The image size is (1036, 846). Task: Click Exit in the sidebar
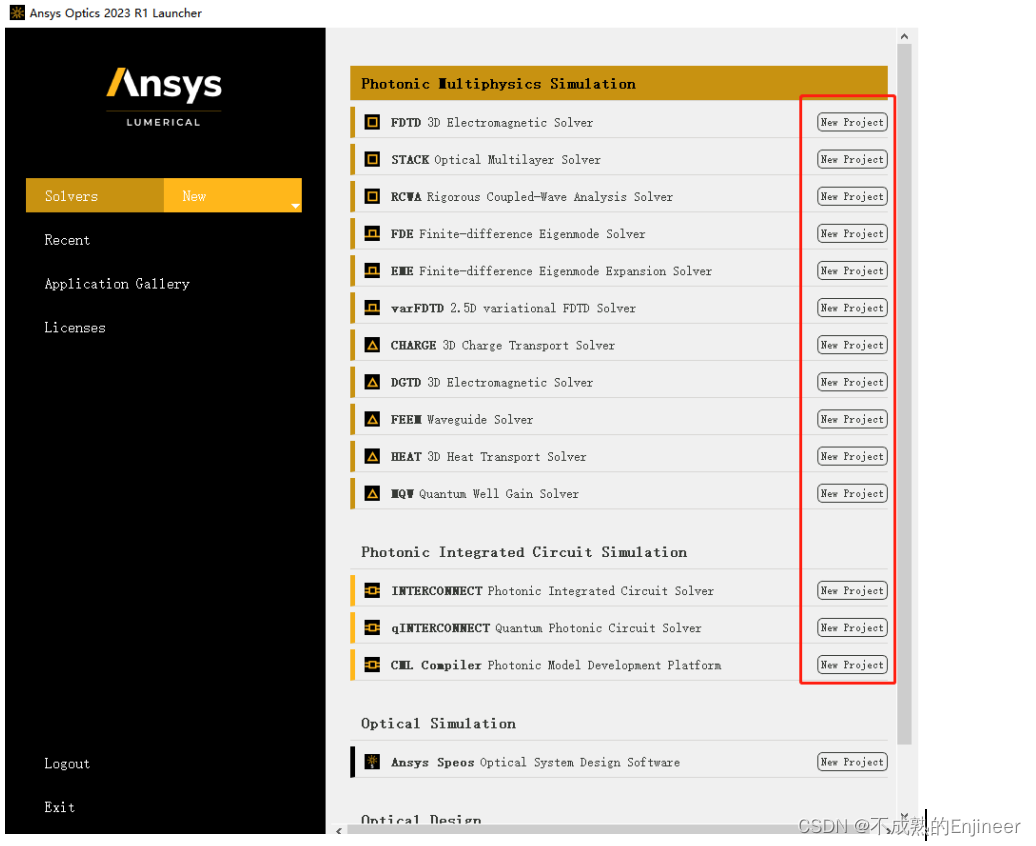pyautogui.click(x=59, y=807)
